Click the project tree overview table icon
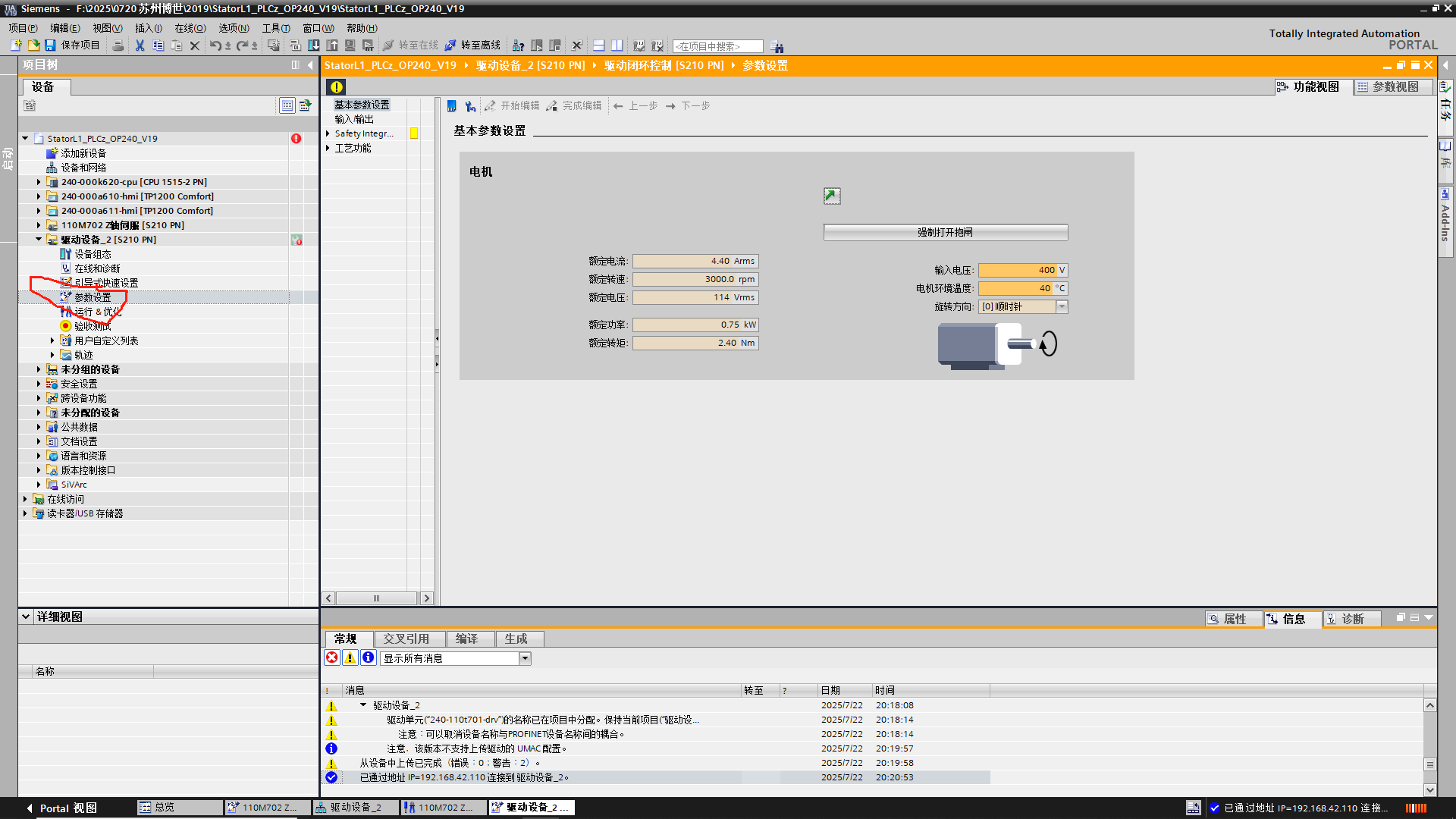 (x=287, y=105)
